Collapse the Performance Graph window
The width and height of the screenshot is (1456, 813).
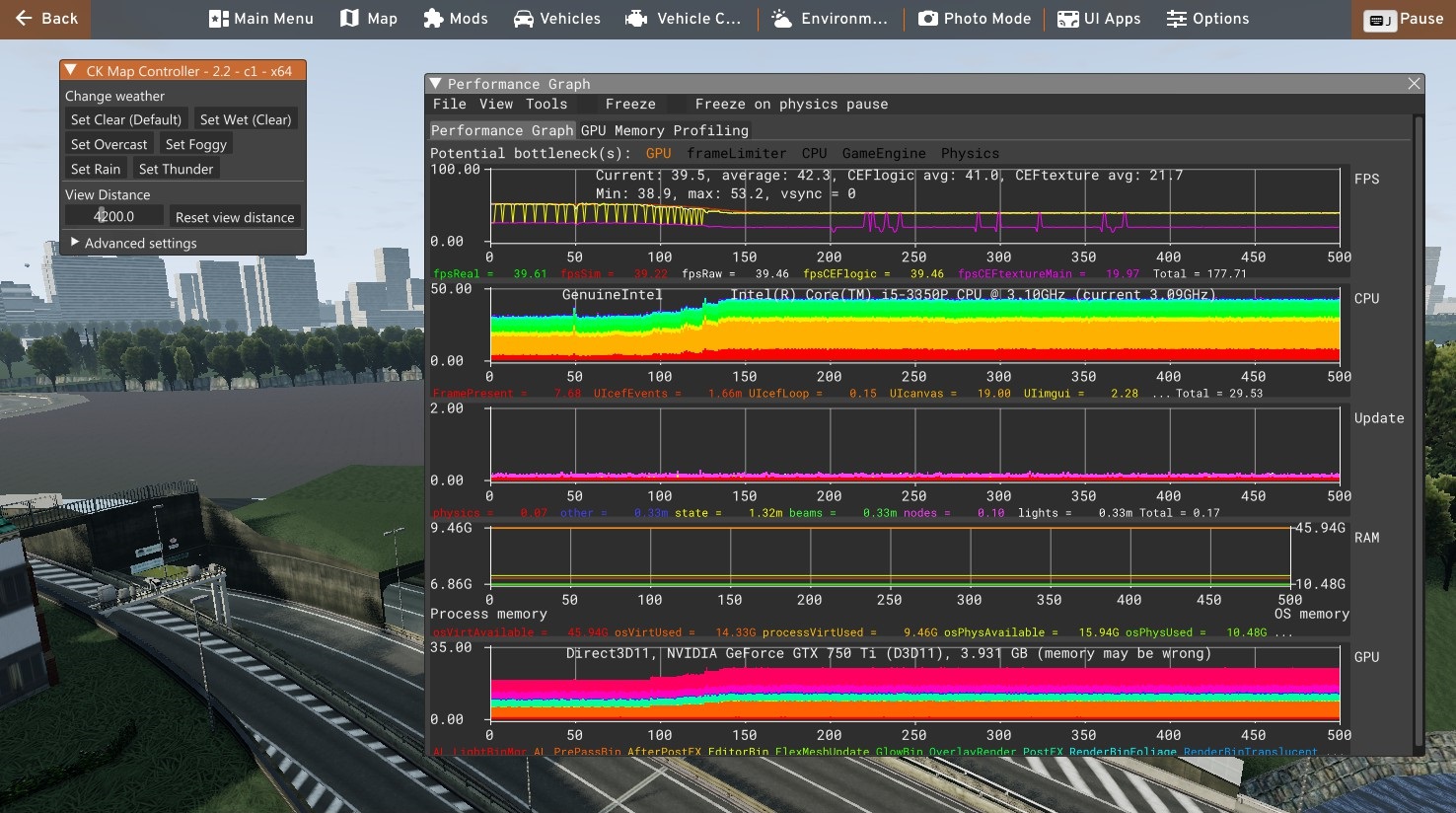pyautogui.click(x=435, y=84)
